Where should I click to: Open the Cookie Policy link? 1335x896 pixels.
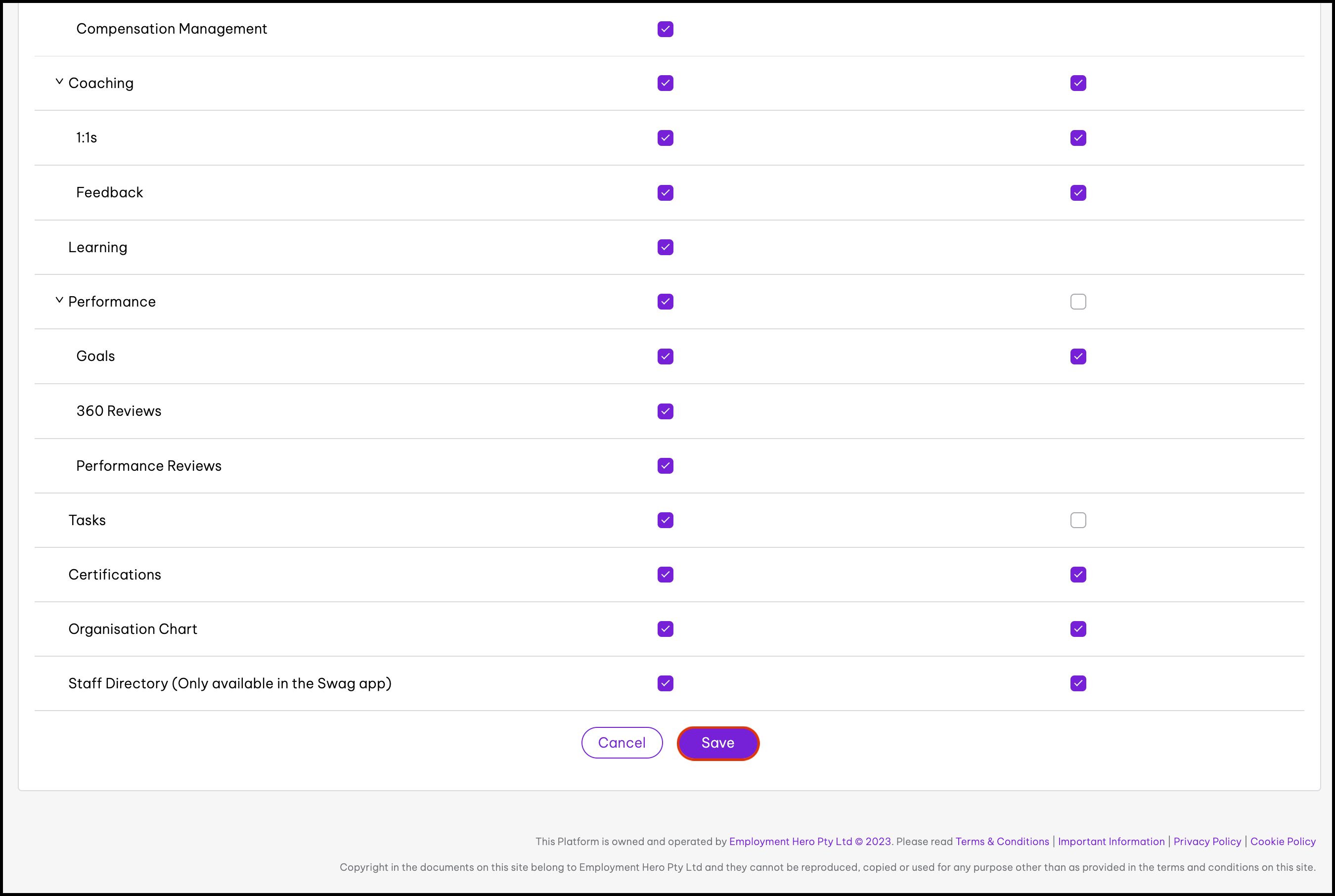point(1283,841)
